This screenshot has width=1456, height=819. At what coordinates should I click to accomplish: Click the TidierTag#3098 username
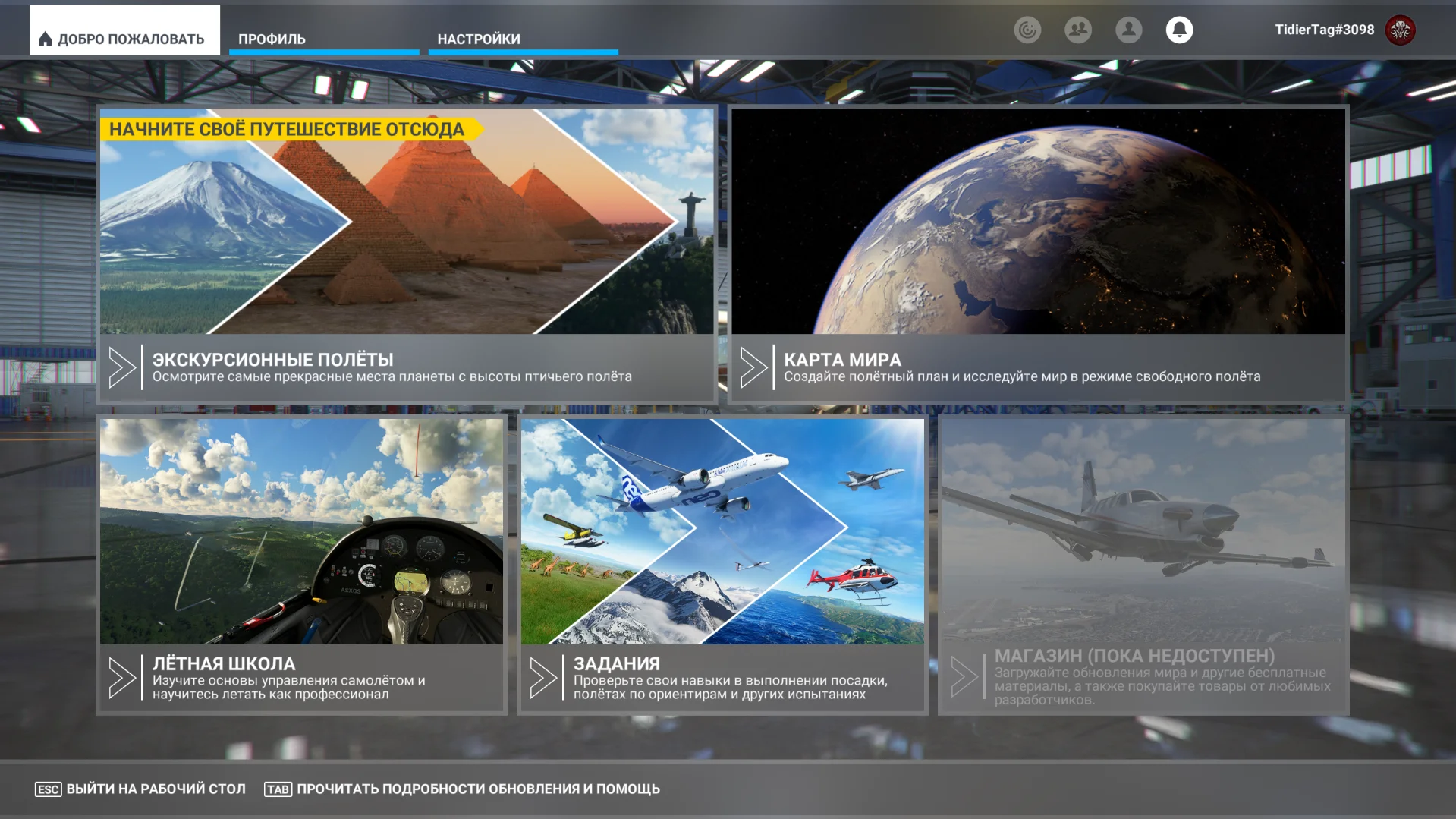click(x=1325, y=30)
